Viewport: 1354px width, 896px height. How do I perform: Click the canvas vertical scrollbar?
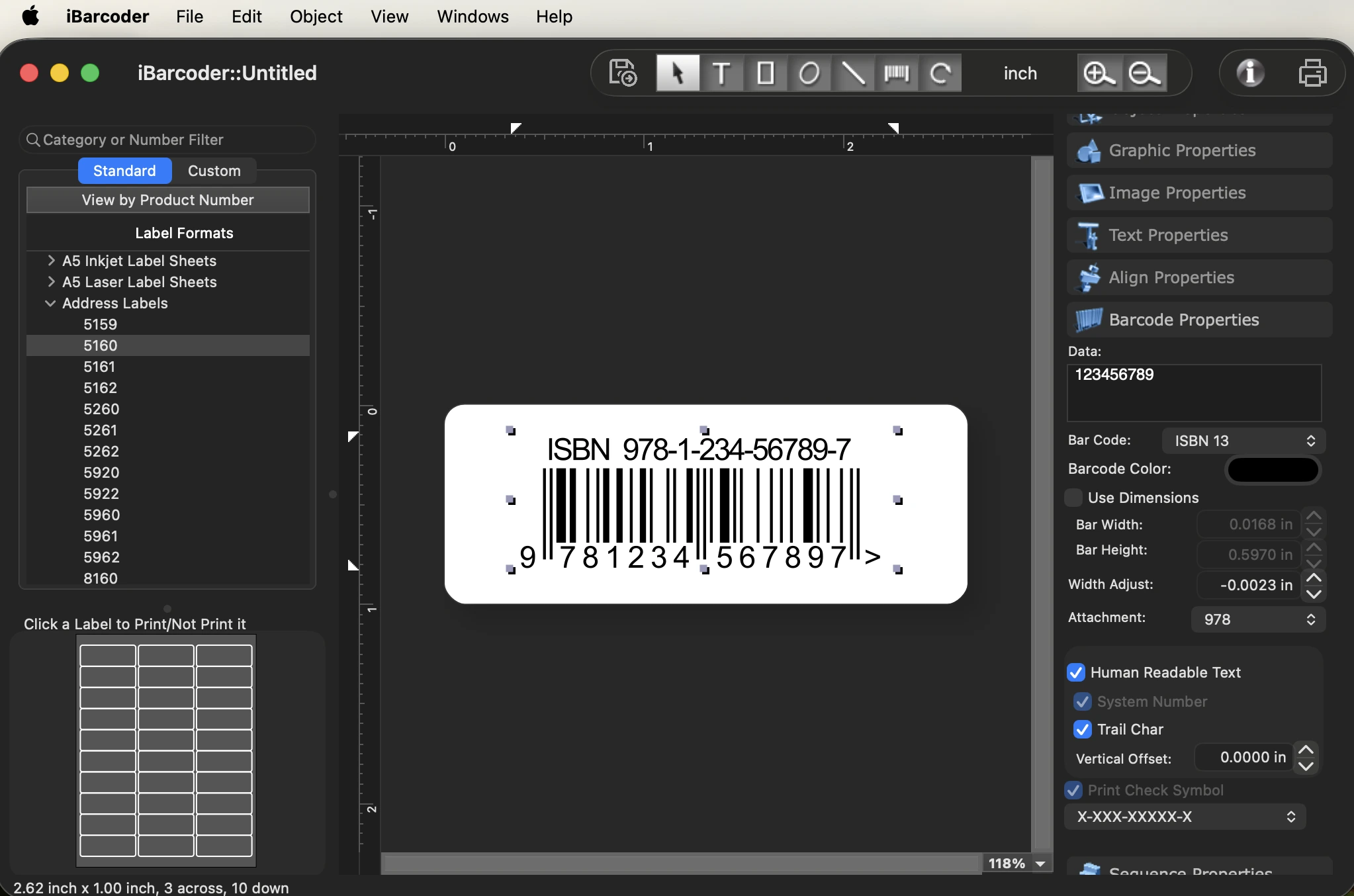(x=1042, y=503)
